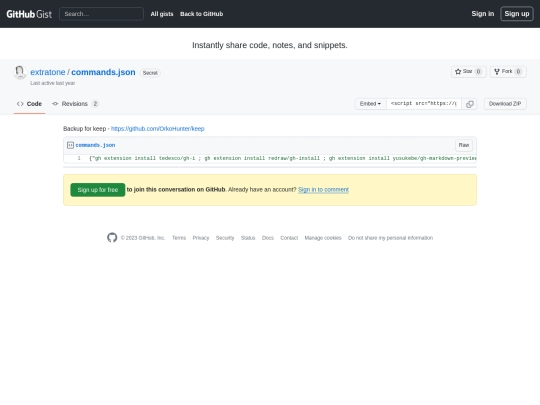Open the OrkoHunter/keep repository link
This screenshot has height=405, width=540.
(157, 129)
